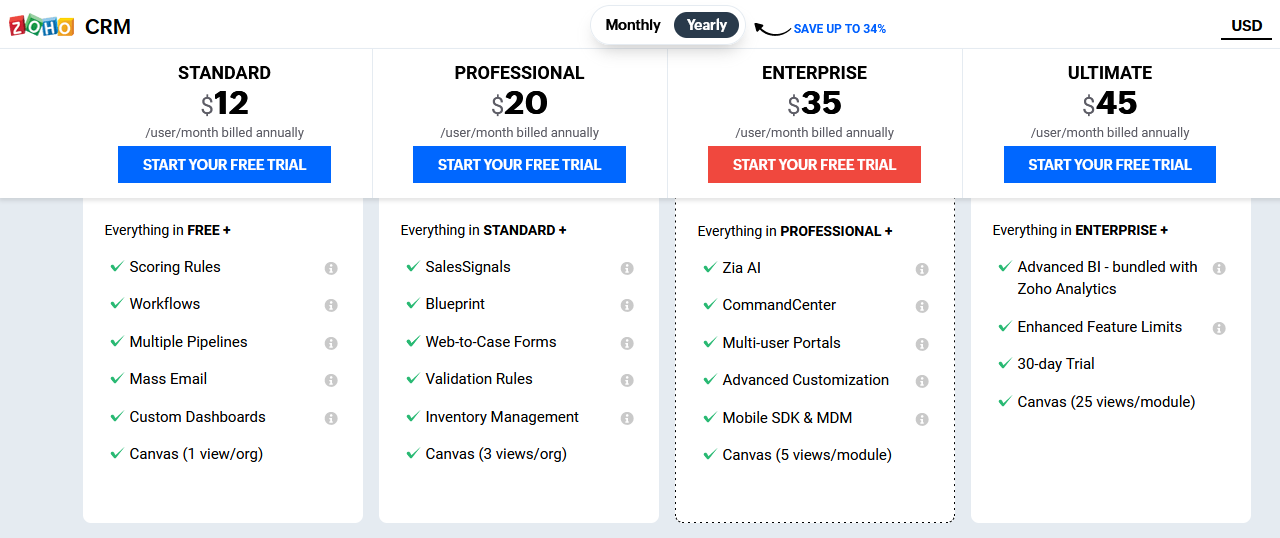Start free trial for Ultimate plan

(1110, 165)
